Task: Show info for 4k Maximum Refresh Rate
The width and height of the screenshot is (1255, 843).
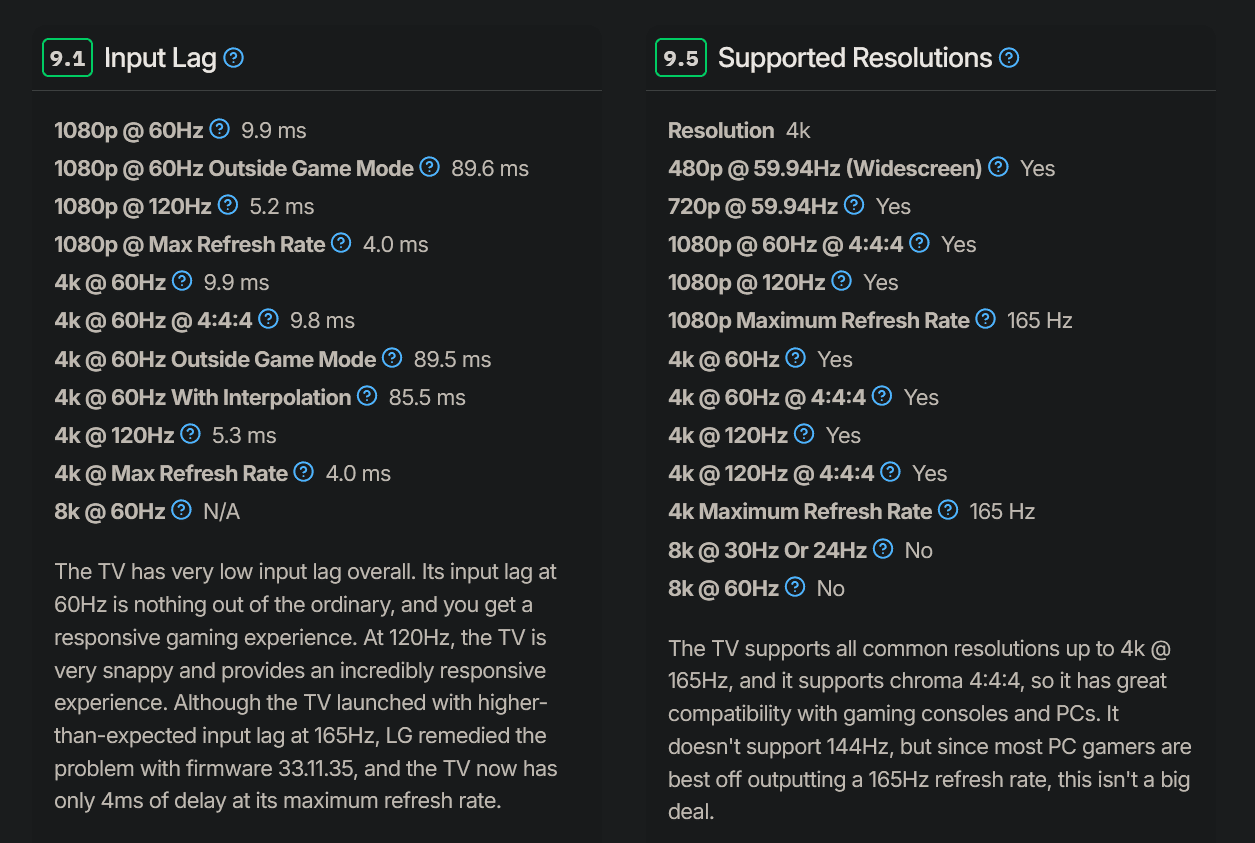Action: tap(948, 510)
